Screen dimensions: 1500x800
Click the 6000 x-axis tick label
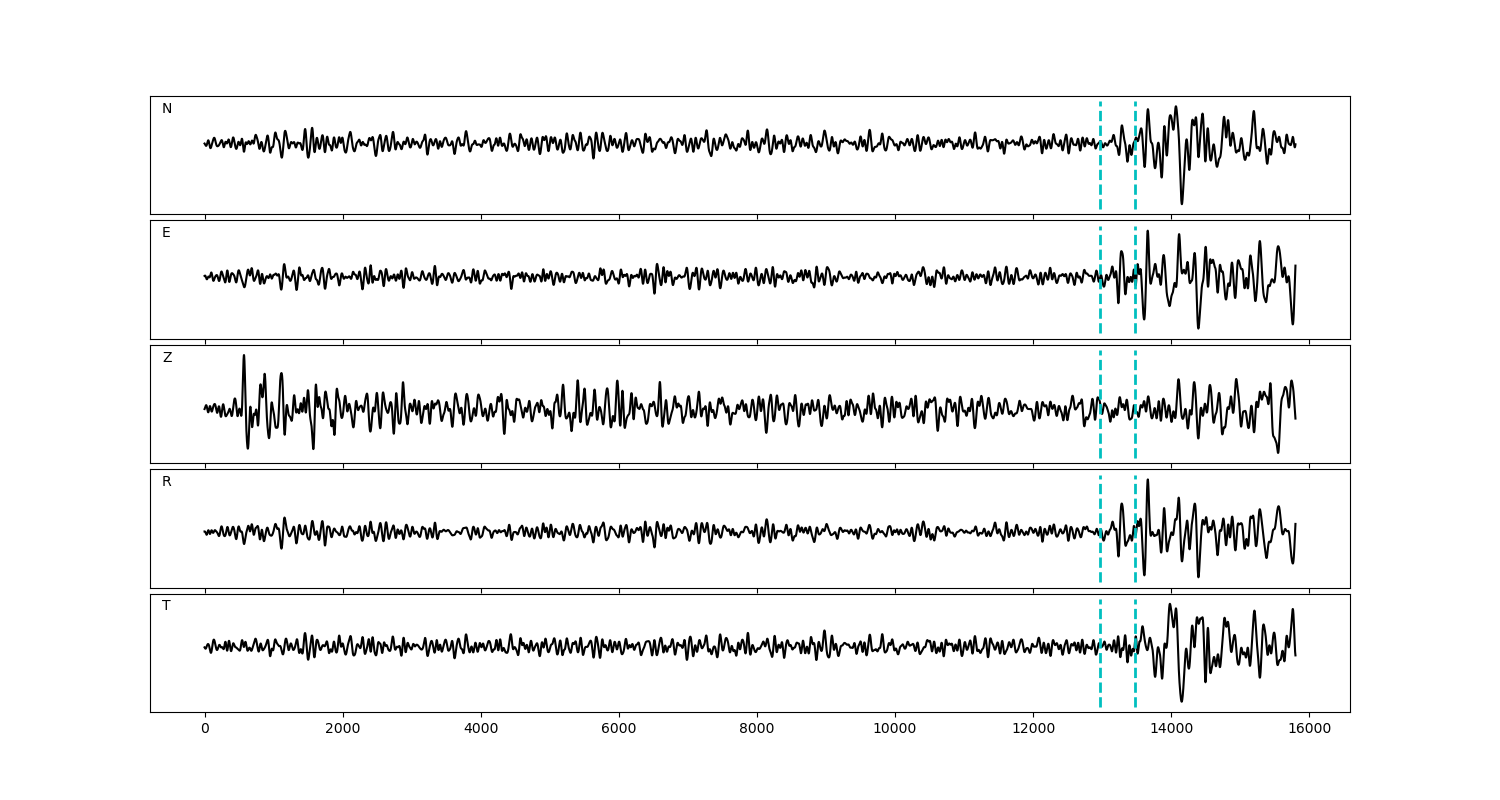tap(619, 730)
